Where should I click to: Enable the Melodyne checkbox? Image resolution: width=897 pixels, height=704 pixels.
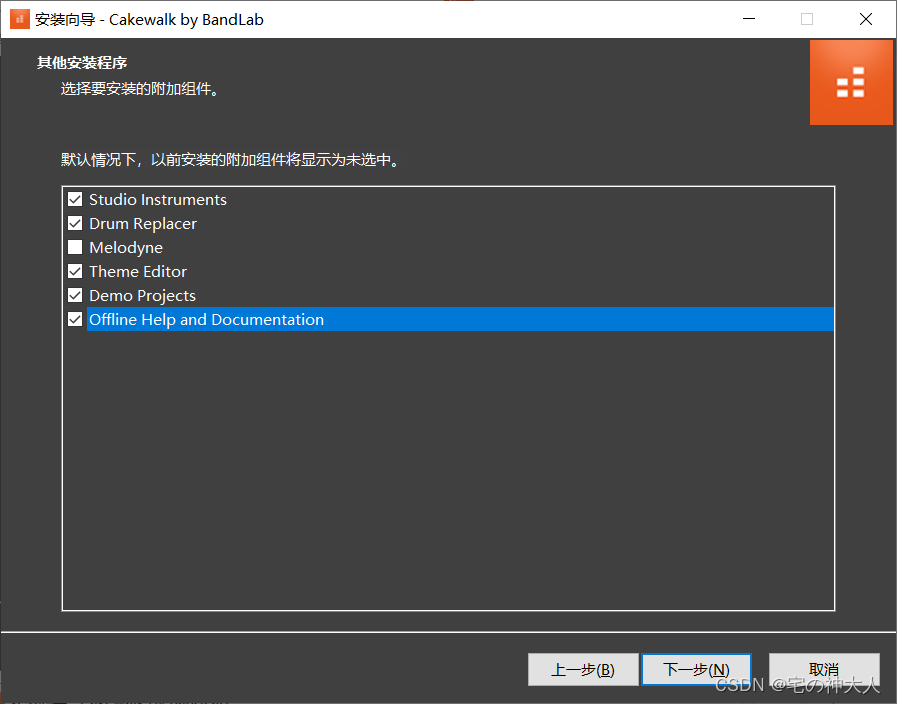[75, 247]
